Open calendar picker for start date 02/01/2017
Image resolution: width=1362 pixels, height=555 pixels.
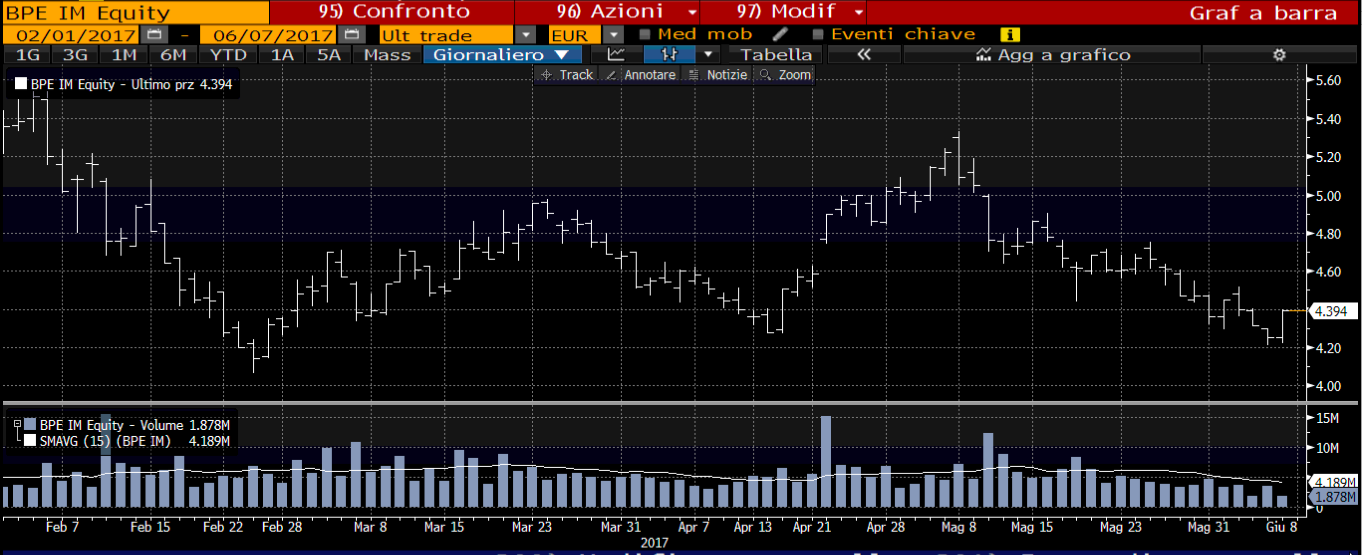click(153, 34)
